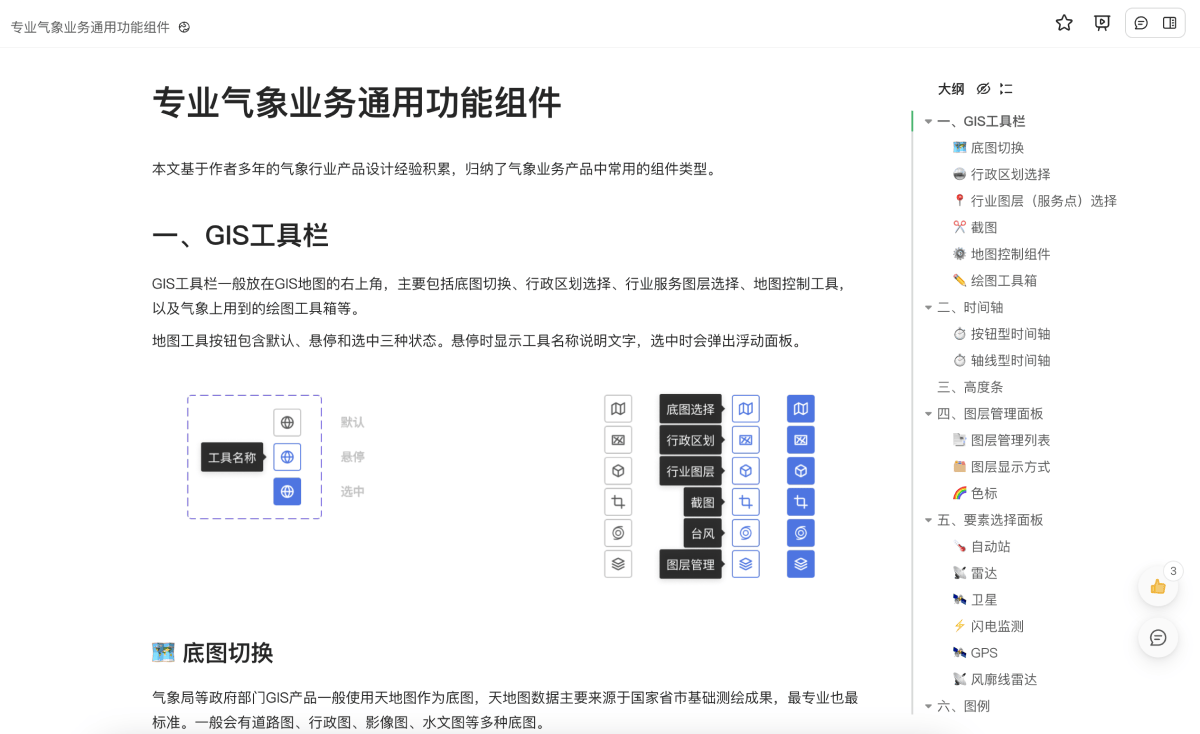
Task: Open 绘图工具箱 outline entry
Action: [994, 281]
